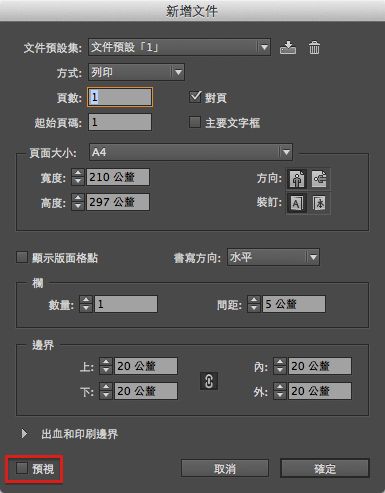Click the 高度 field showing 297 公釐

(x=118, y=202)
